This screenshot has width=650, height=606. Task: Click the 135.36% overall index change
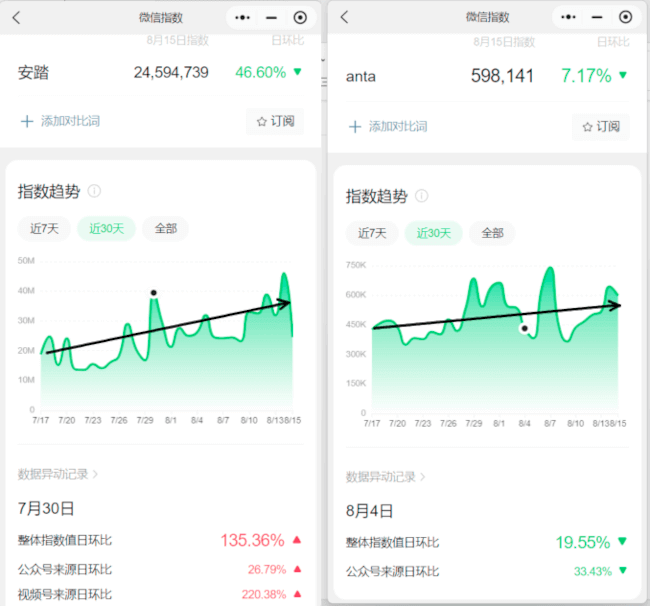click(x=252, y=540)
